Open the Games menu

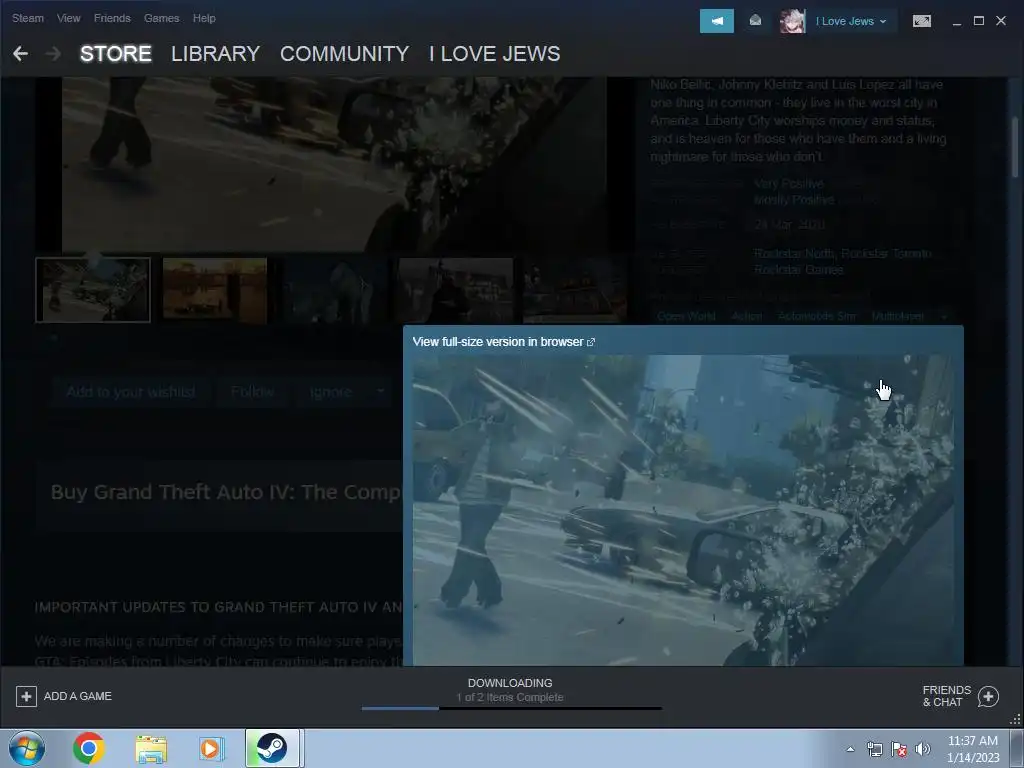(161, 18)
